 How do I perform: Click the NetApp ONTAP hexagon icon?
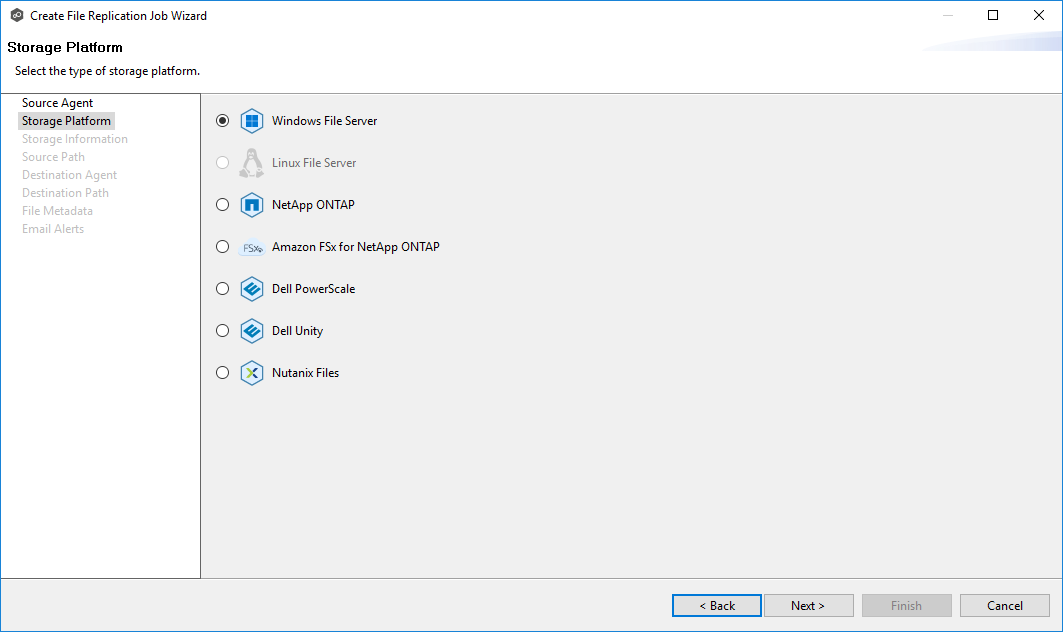click(252, 205)
